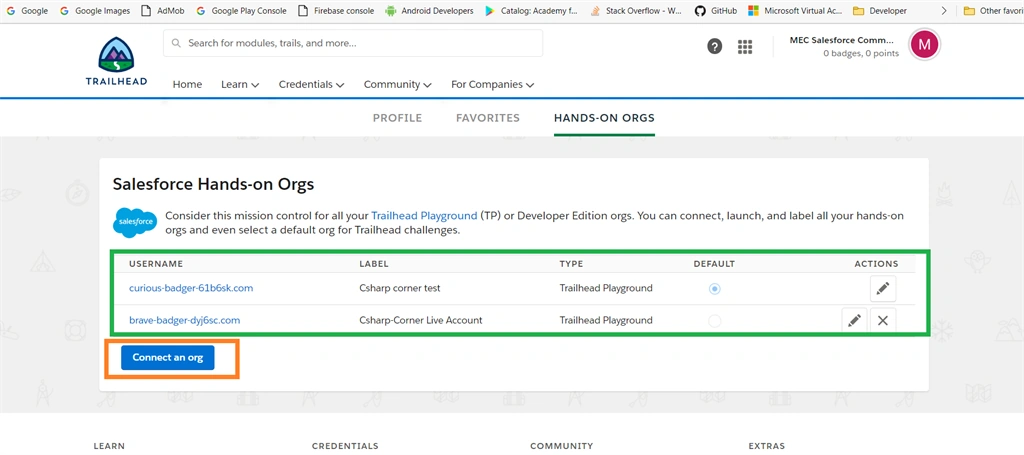Viewport: 1024px width, 455px height.
Task: Open Developer bookmarks folder
Action: [880, 10]
